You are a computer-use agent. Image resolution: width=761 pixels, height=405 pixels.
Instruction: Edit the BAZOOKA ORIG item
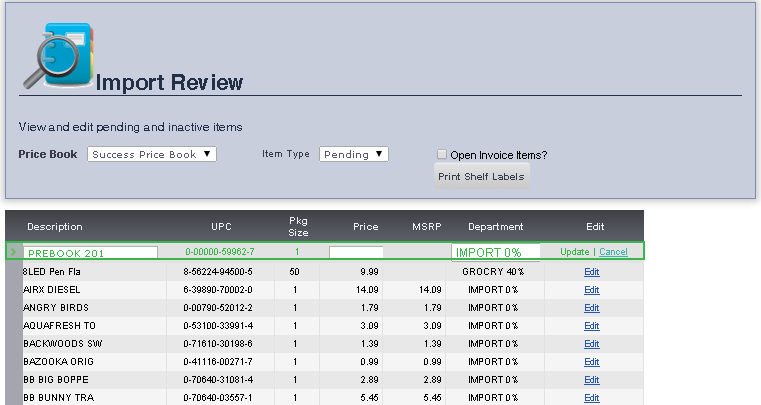(x=592, y=362)
